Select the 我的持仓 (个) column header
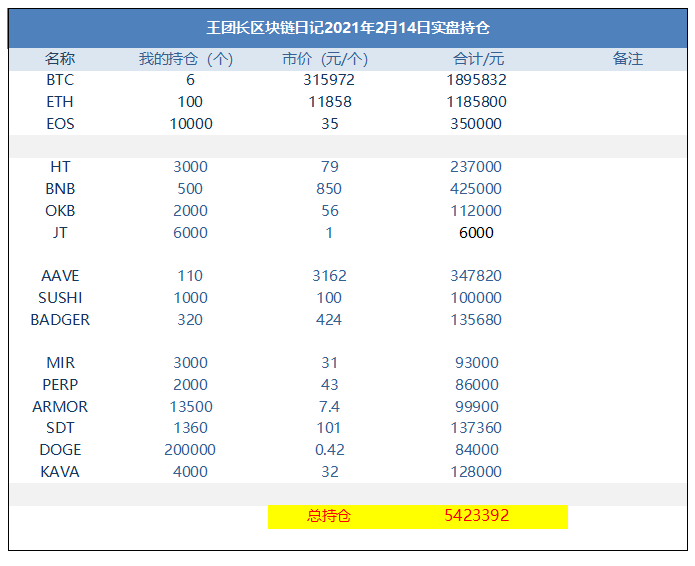The width and height of the screenshot is (695, 566). [x=186, y=59]
